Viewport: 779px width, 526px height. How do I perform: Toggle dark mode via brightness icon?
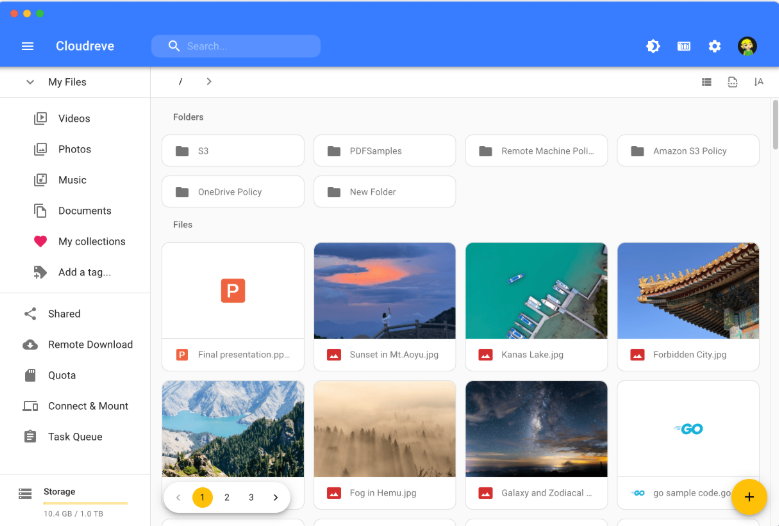click(x=653, y=46)
